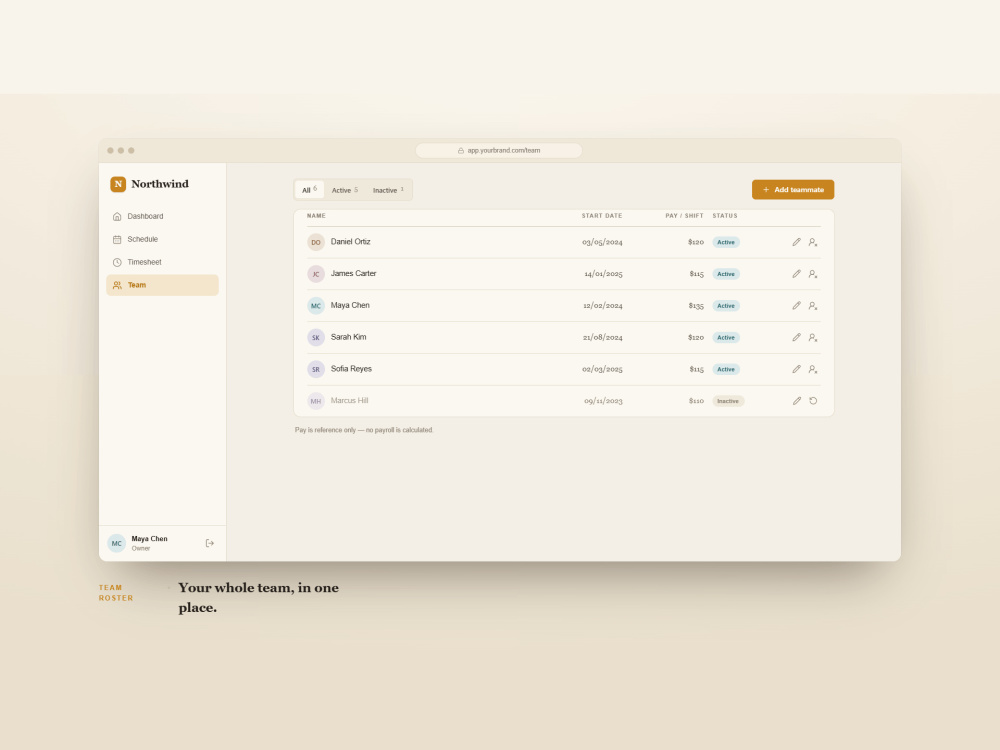Click the lock icon in the address bar
This screenshot has height=750, width=1000.
pos(460,151)
